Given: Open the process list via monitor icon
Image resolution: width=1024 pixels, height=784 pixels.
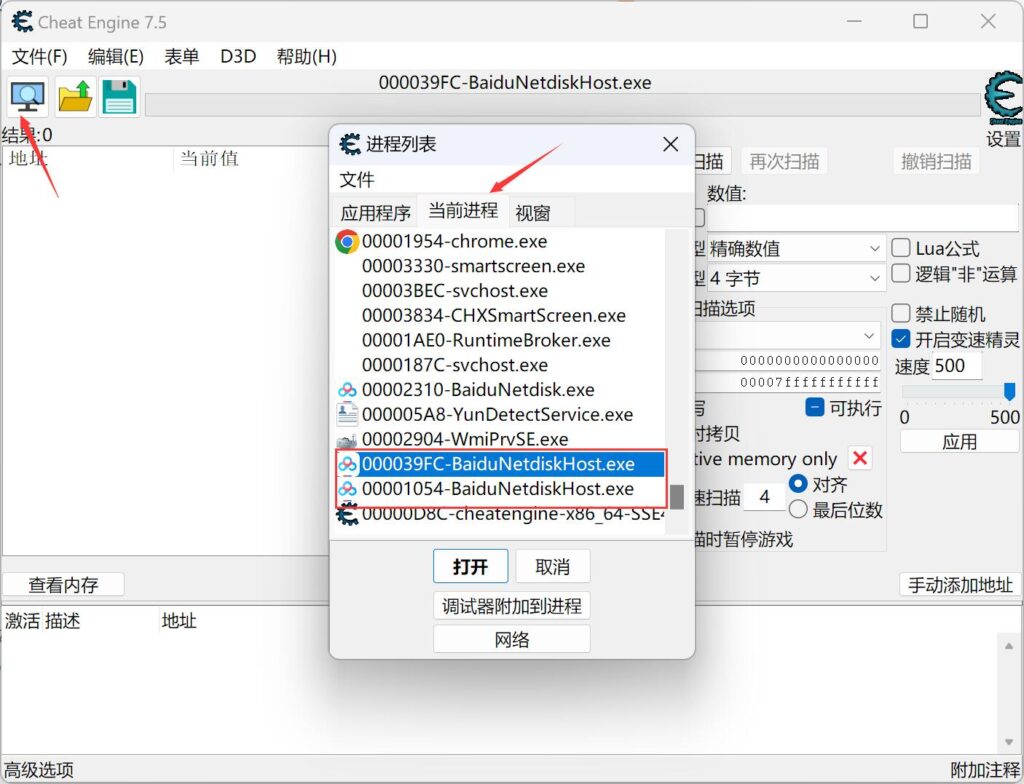Looking at the screenshot, I should point(27,97).
